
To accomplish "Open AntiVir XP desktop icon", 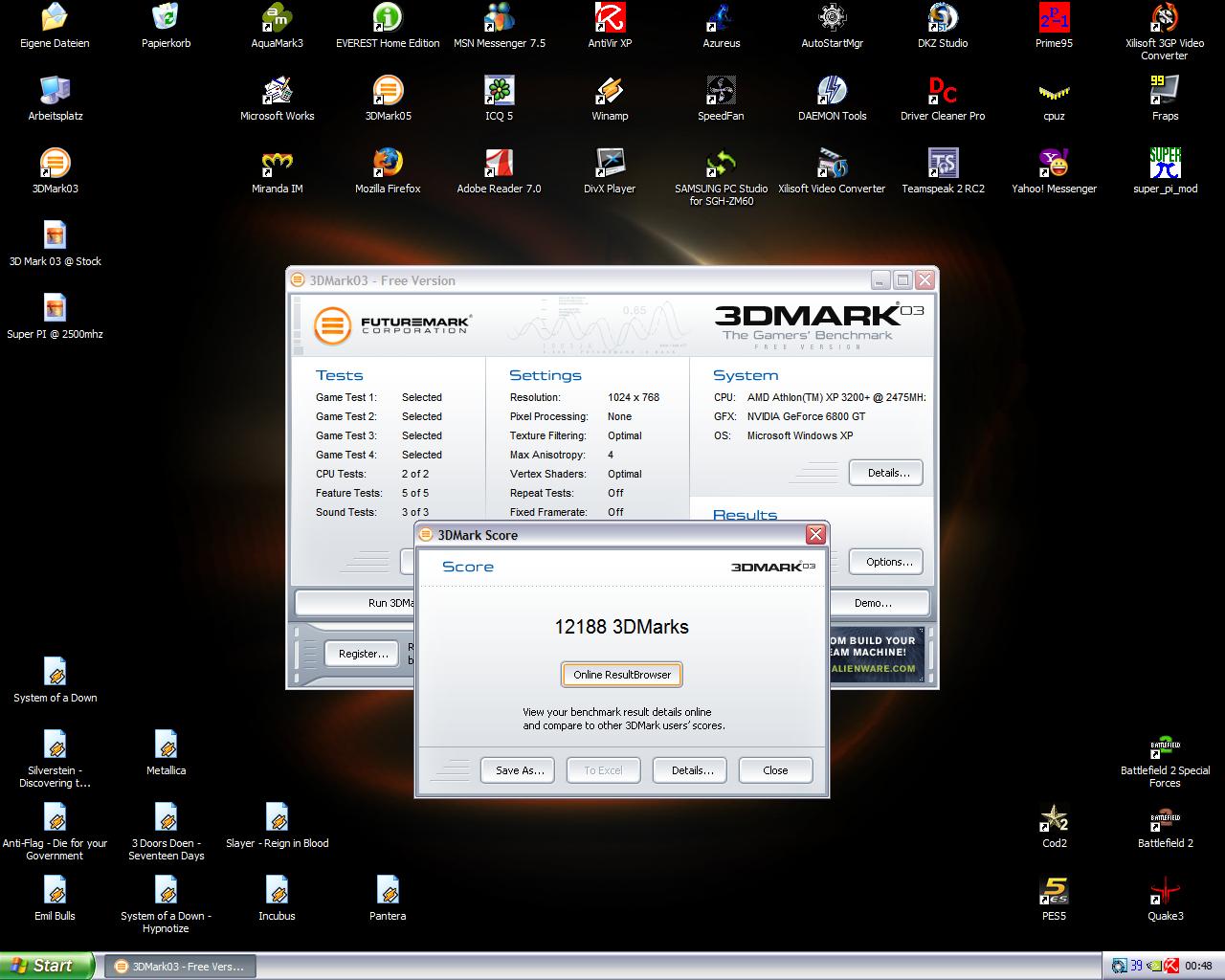I will pyautogui.click(x=610, y=26).
